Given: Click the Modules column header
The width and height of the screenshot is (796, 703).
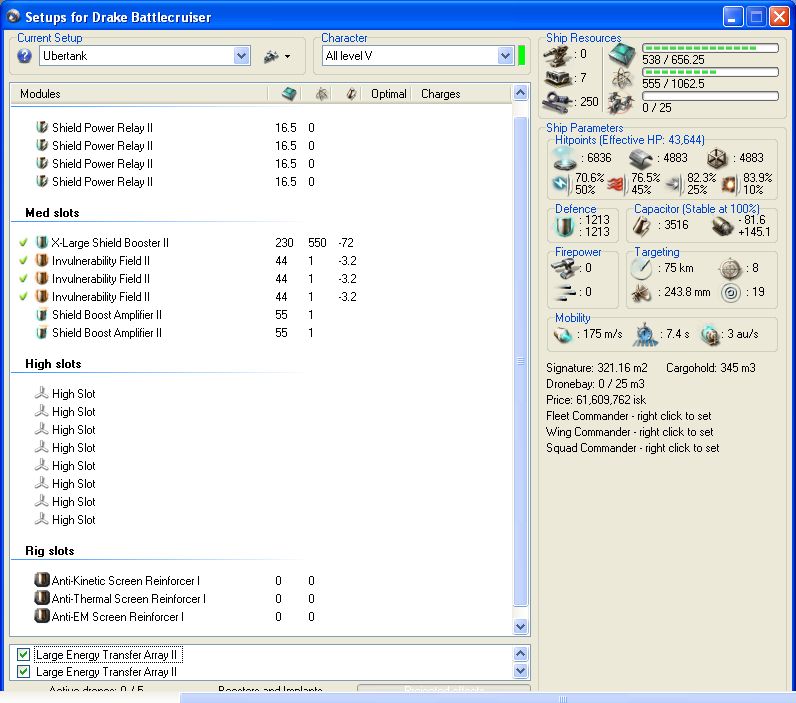Looking at the screenshot, I should click(40, 94).
